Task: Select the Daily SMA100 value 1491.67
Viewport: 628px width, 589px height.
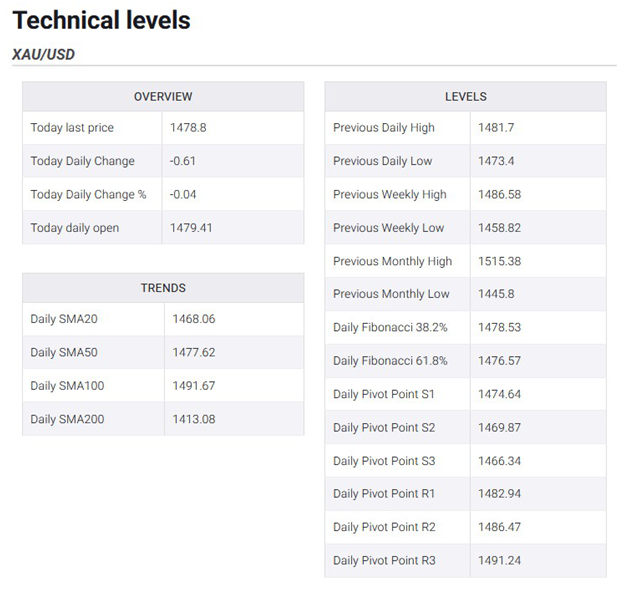Action: click(194, 386)
